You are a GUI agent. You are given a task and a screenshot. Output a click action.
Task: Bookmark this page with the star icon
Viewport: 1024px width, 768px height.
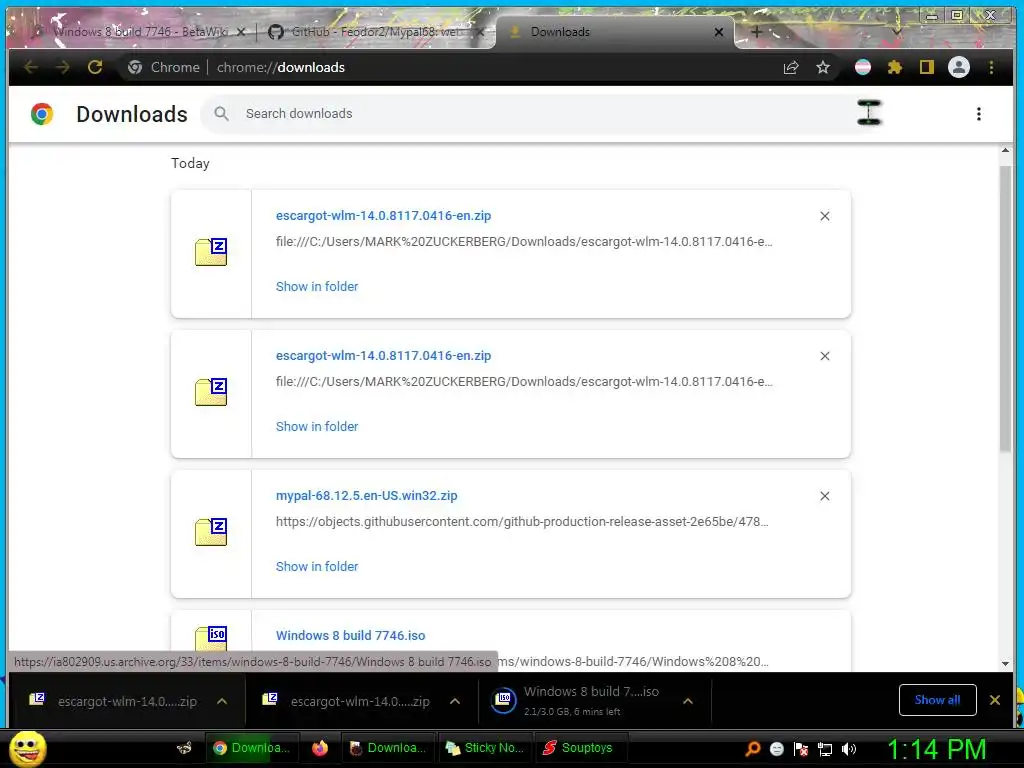pos(823,67)
